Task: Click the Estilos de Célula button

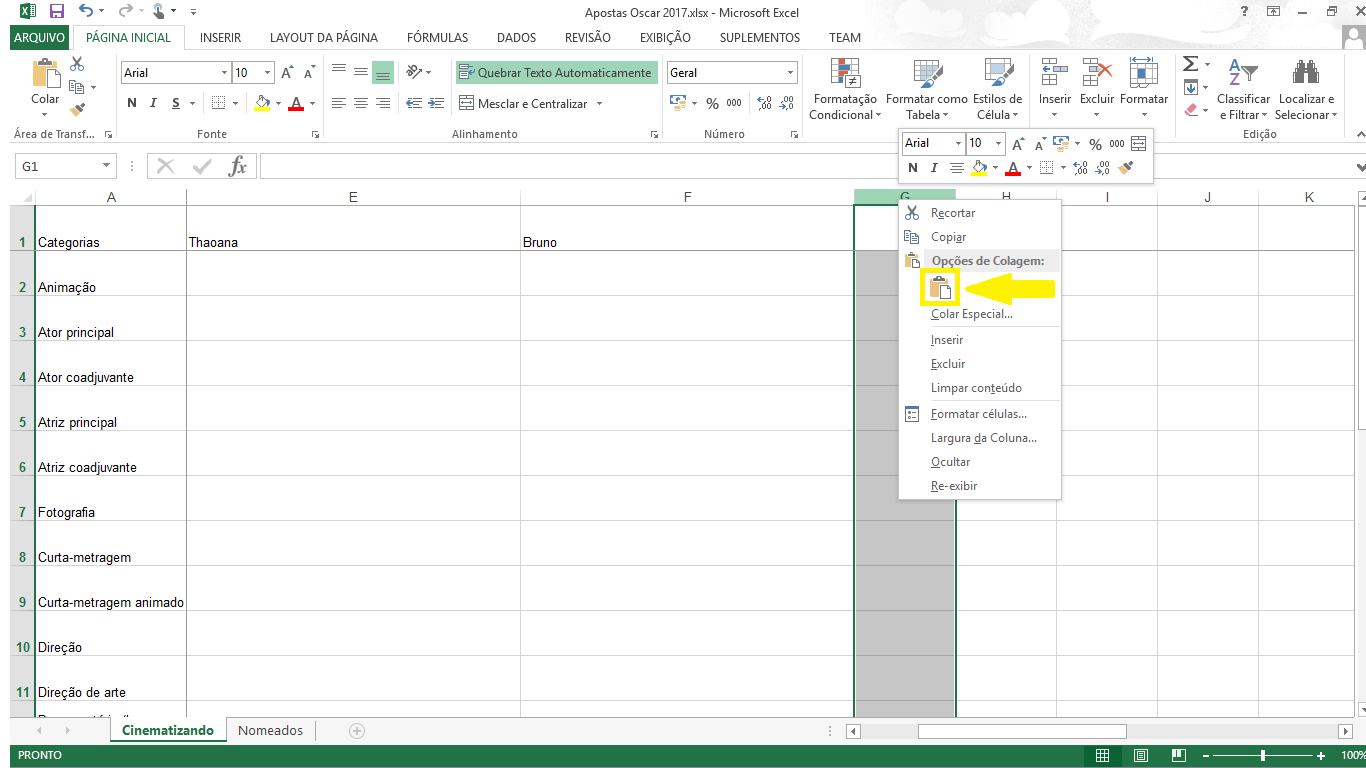Action: (x=997, y=89)
